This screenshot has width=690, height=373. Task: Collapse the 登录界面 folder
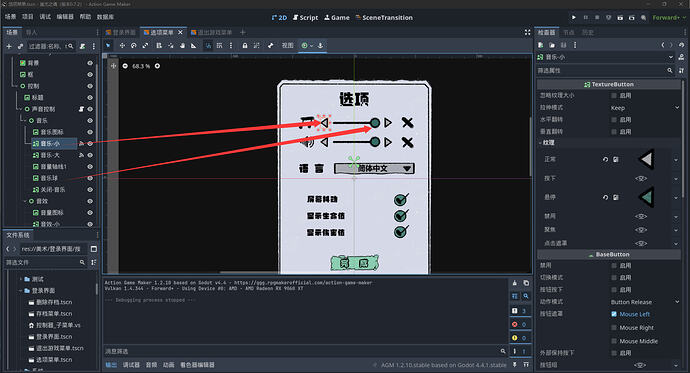tap(20, 291)
